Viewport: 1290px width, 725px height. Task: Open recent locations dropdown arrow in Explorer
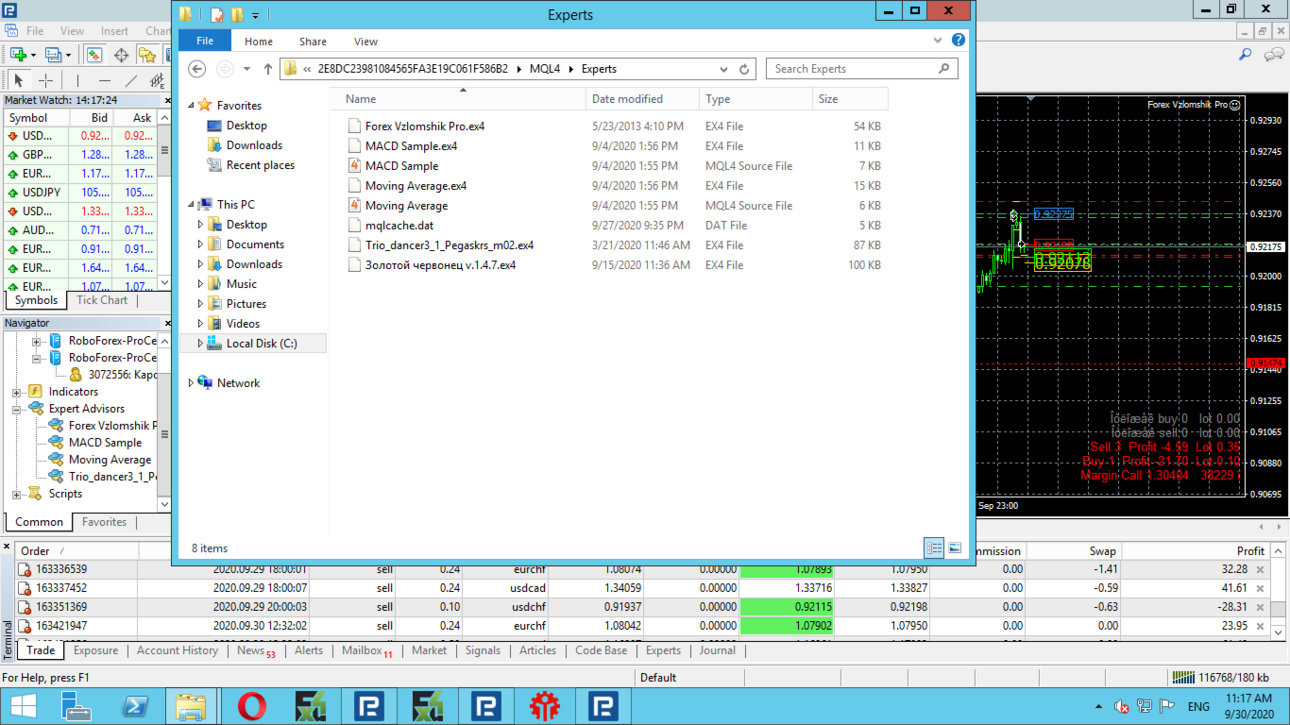(247, 69)
